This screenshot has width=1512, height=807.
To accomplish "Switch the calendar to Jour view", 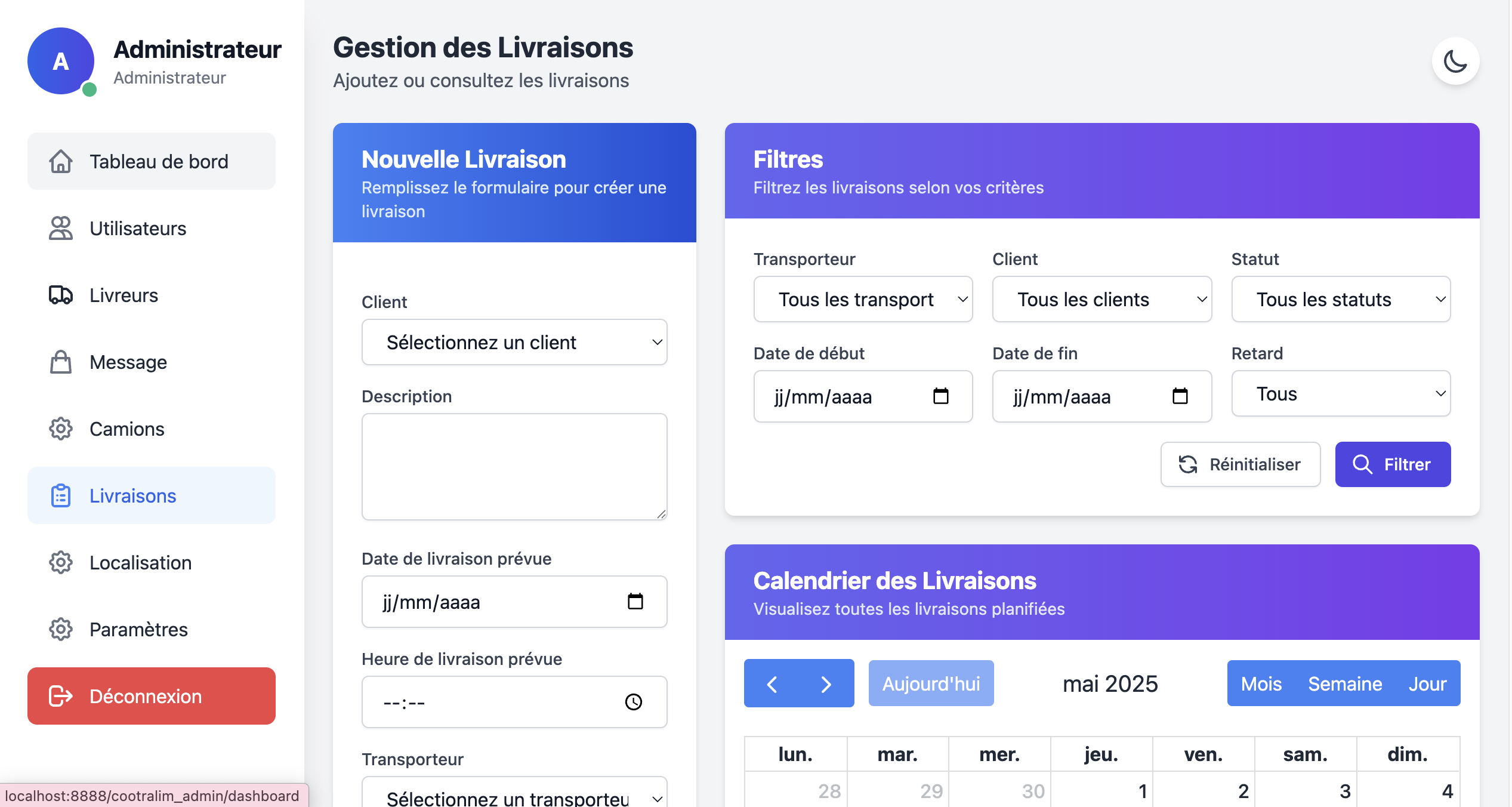I will click(1428, 683).
